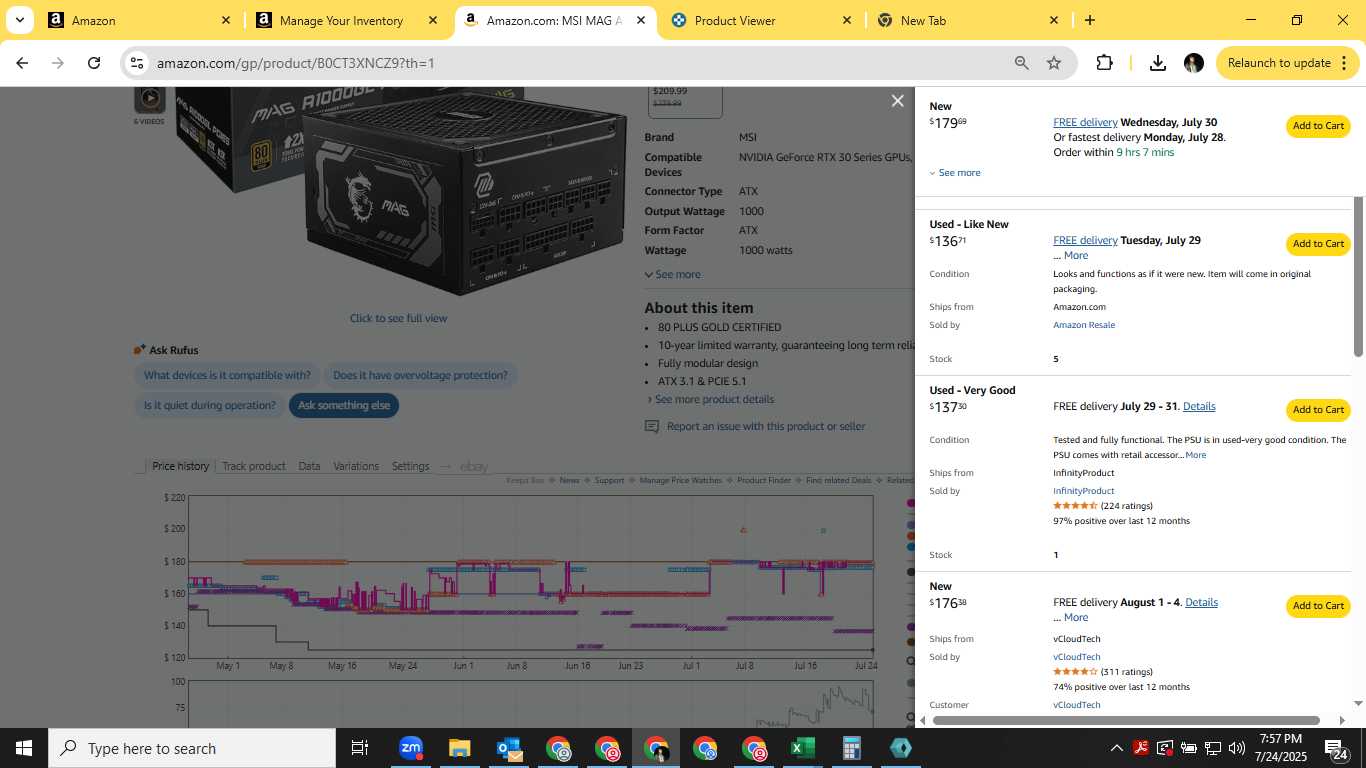
Task: Click the Report an issue flag icon
Action: point(652,426)
